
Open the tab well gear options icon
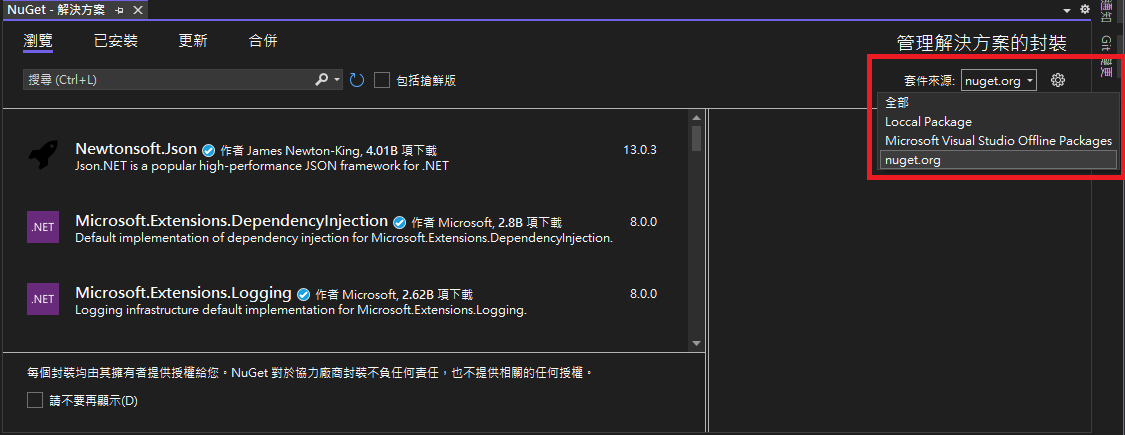[1085, 9]
